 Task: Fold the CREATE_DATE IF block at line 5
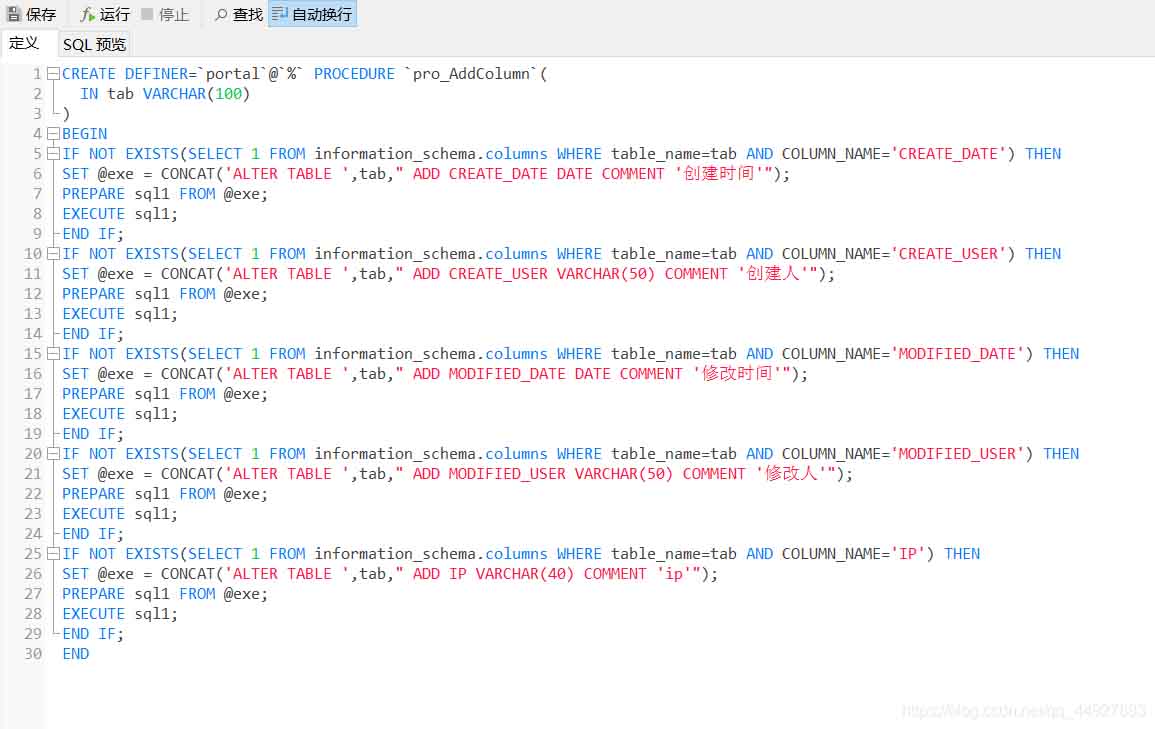click(53, 154)
